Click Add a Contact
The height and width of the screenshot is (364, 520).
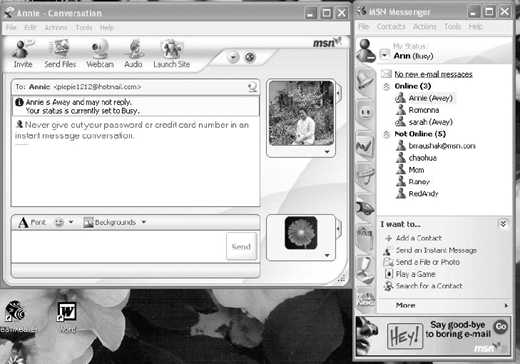pos(413,238)
